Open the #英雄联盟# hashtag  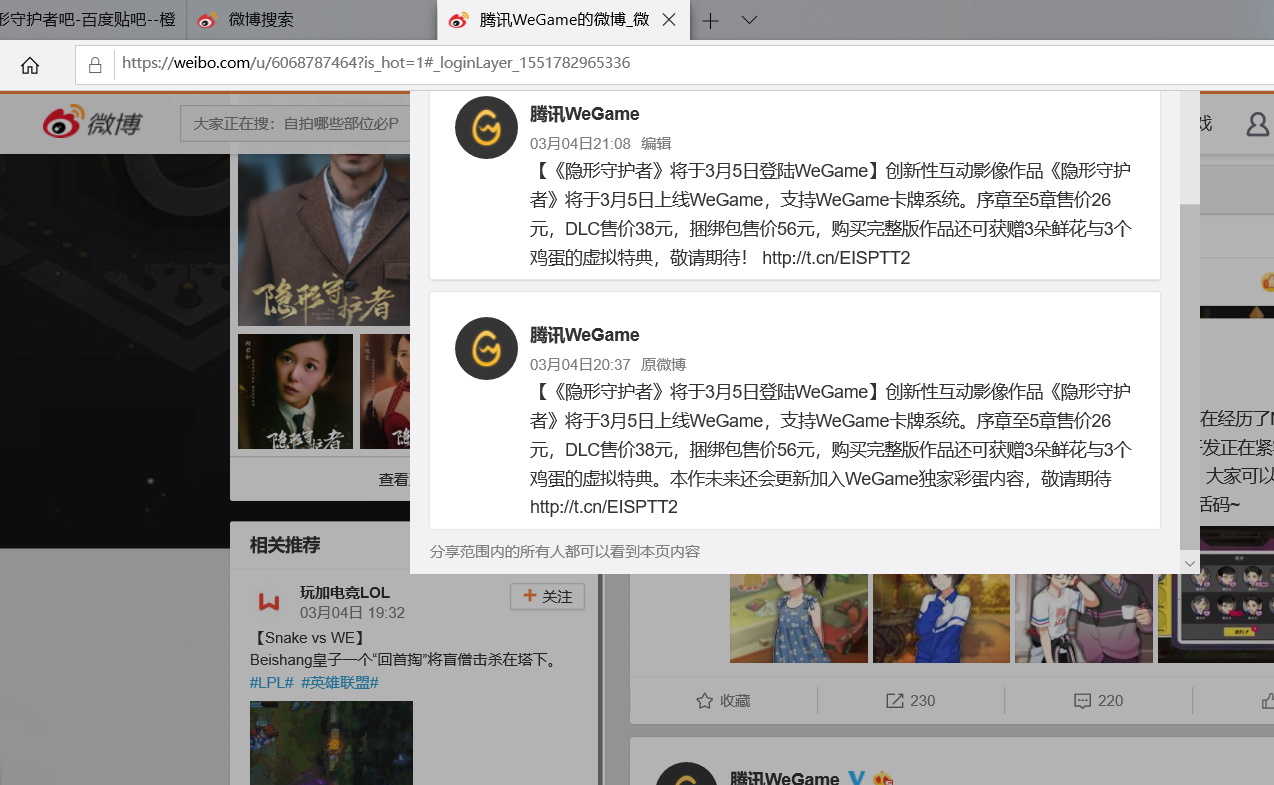point(340,682)
